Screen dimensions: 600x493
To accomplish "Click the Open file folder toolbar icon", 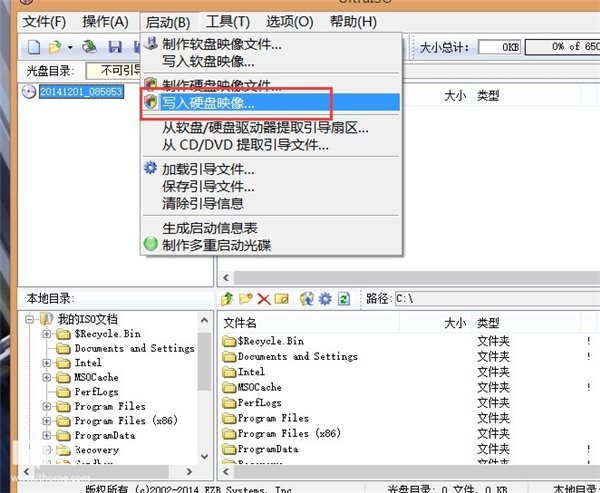I will (56, 47).
